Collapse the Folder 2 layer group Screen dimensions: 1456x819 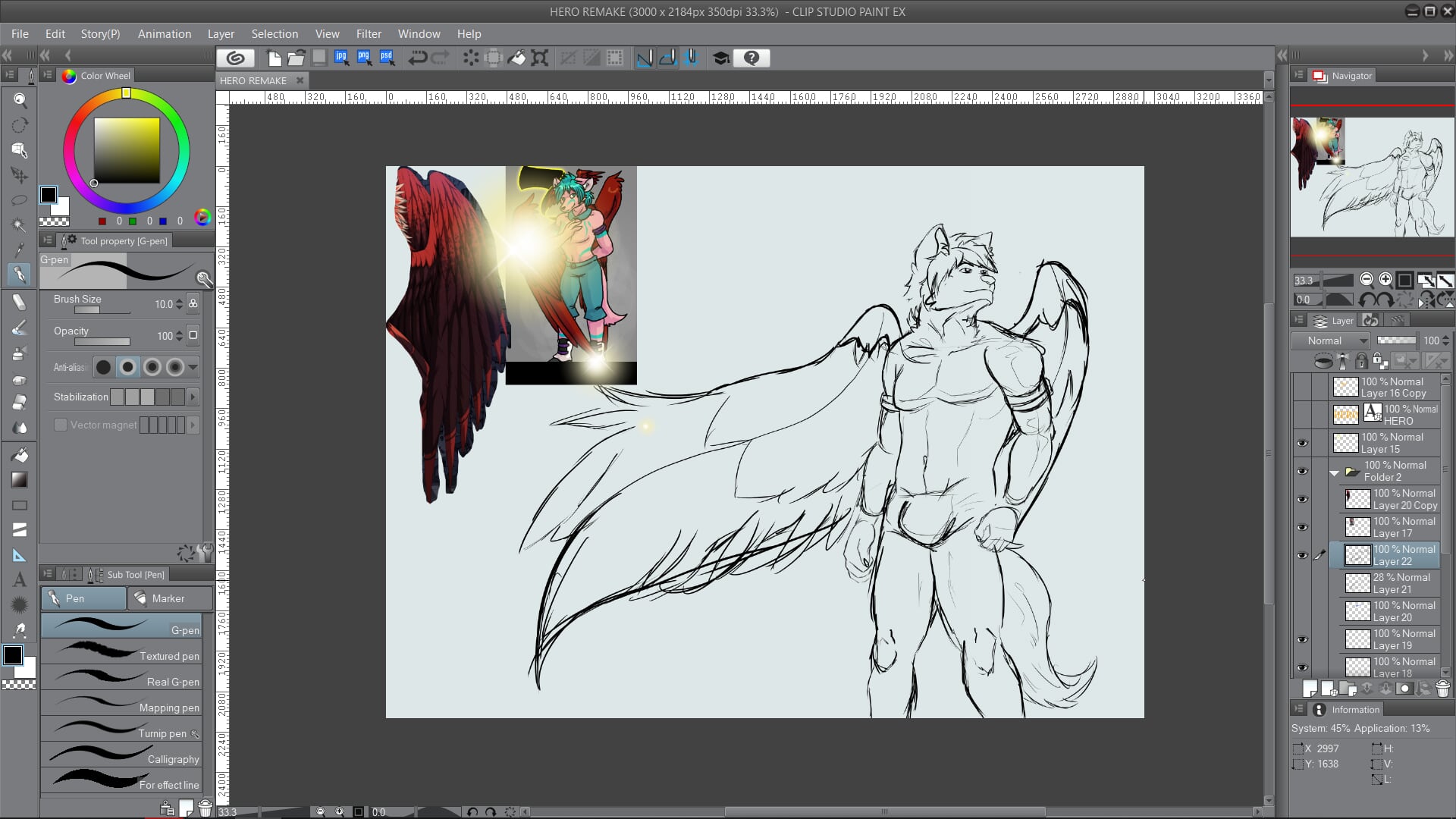pyautogui.click(x=1335, y=472)
